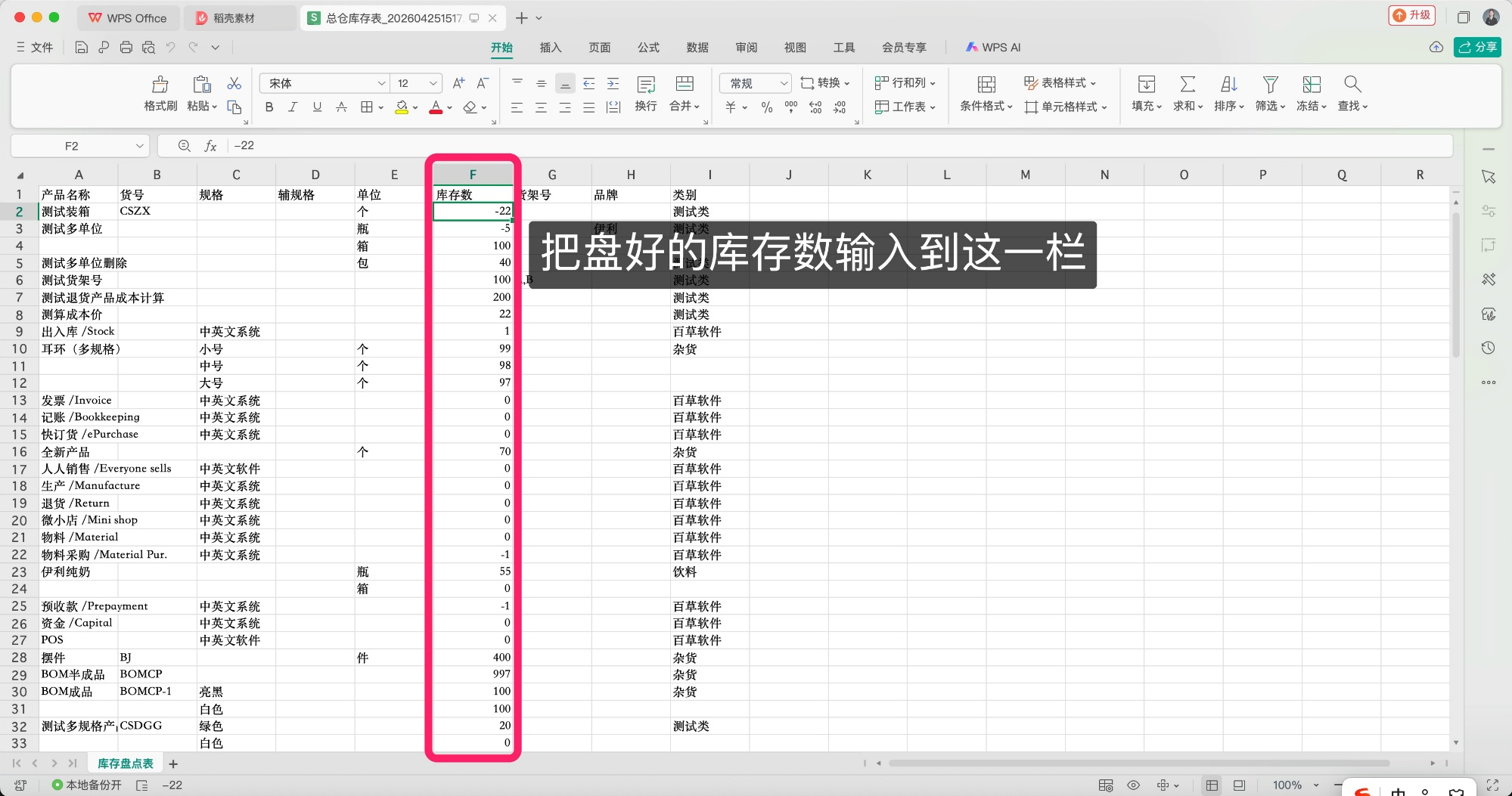Click the Print Preview icon
The image size is (1512, 796).
[x=148, y=48]
